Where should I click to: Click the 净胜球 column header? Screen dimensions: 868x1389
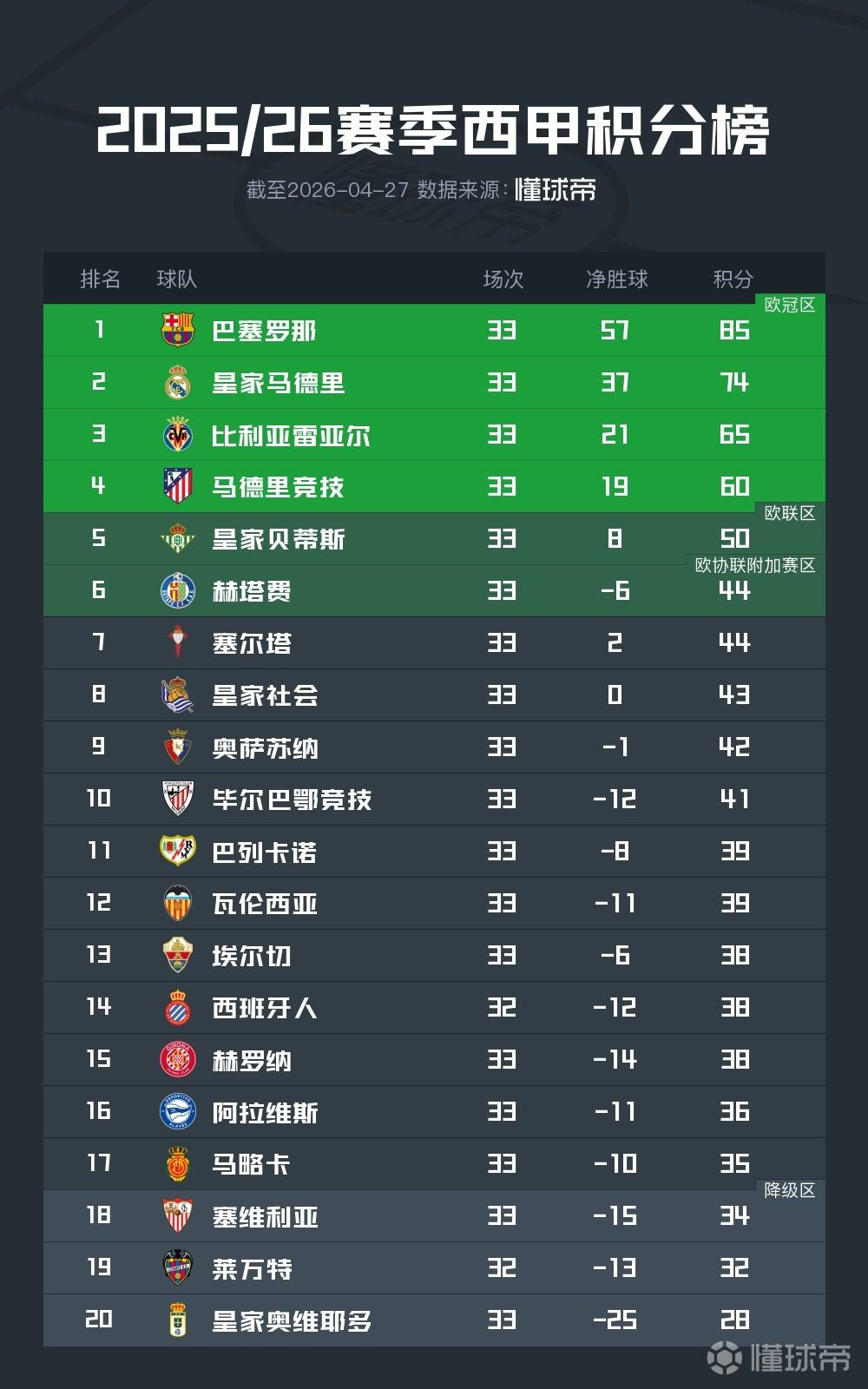[x=617, y=279]
